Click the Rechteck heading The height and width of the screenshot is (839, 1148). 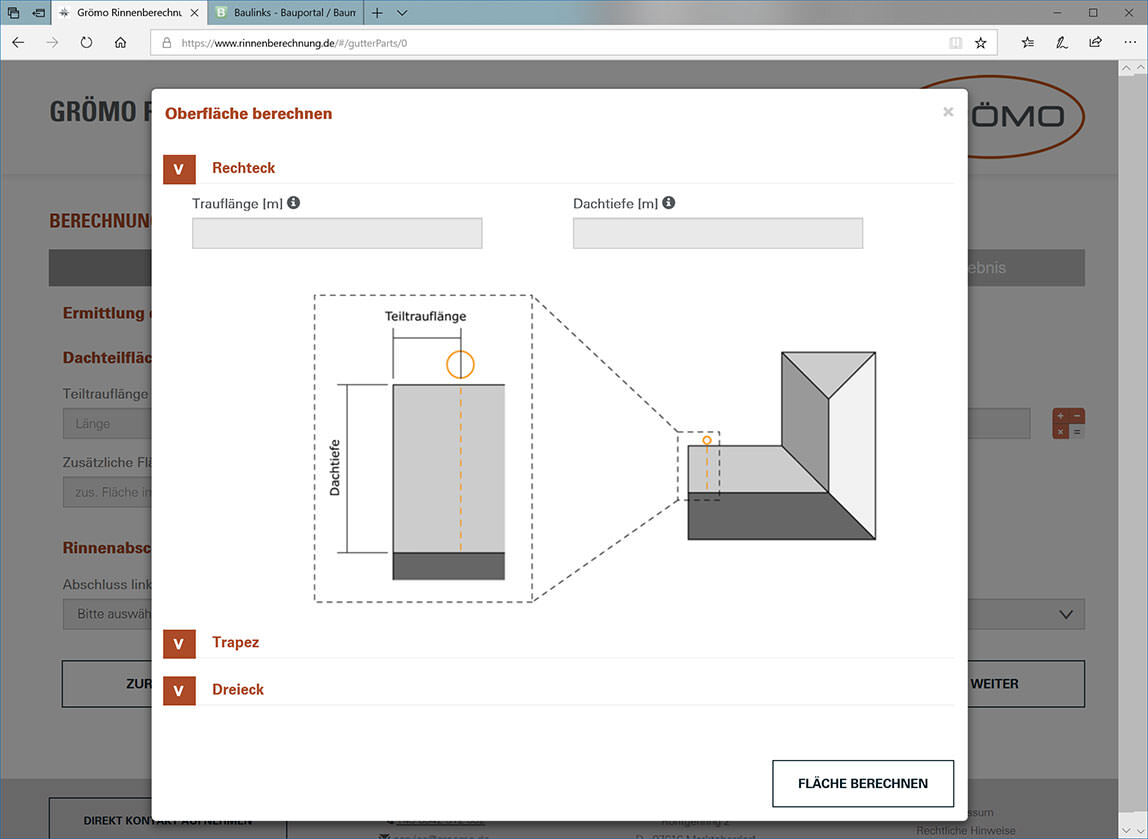pos(243,168)
